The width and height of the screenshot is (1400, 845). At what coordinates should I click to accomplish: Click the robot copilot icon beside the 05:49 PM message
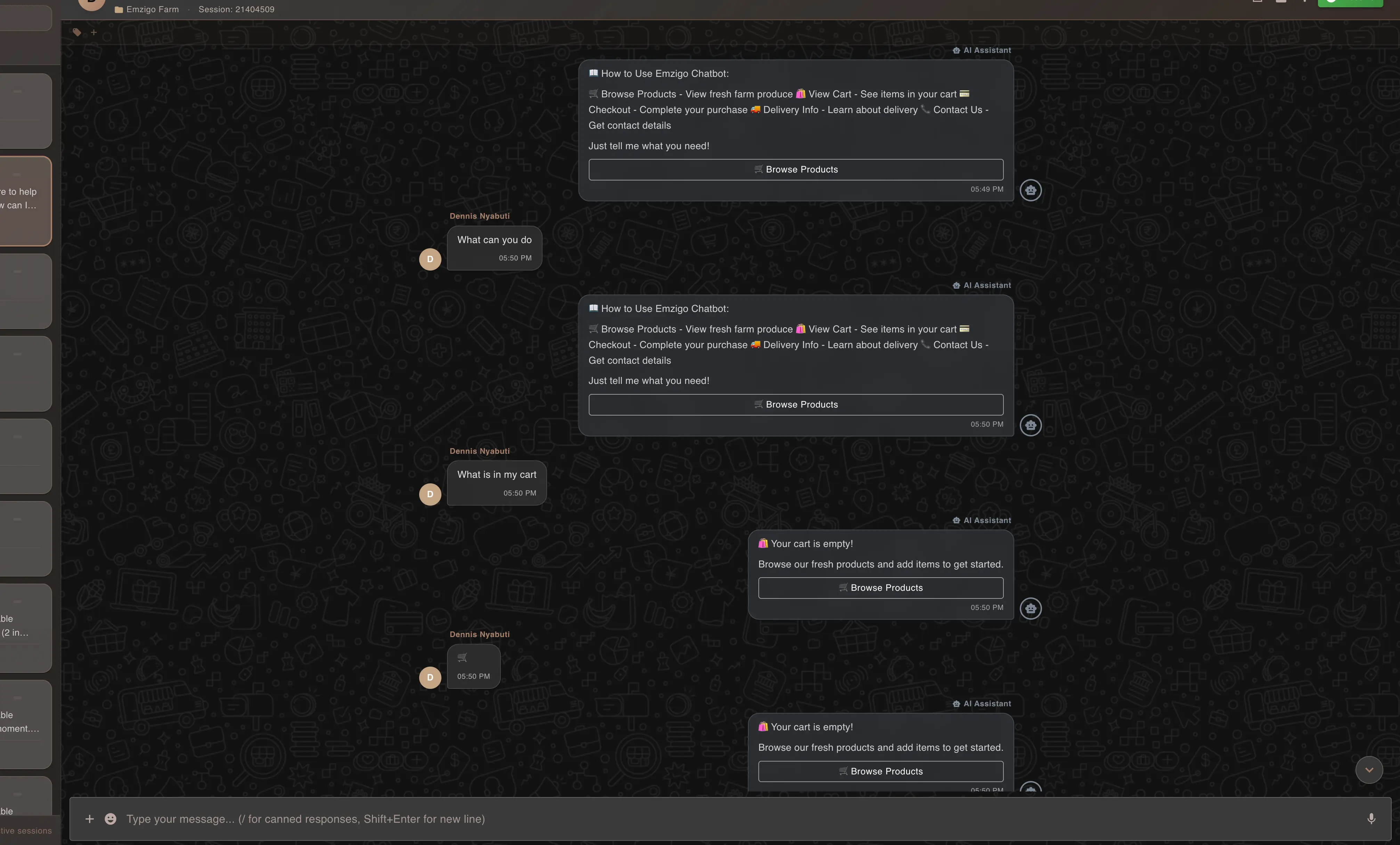(x=1031, y=191)
